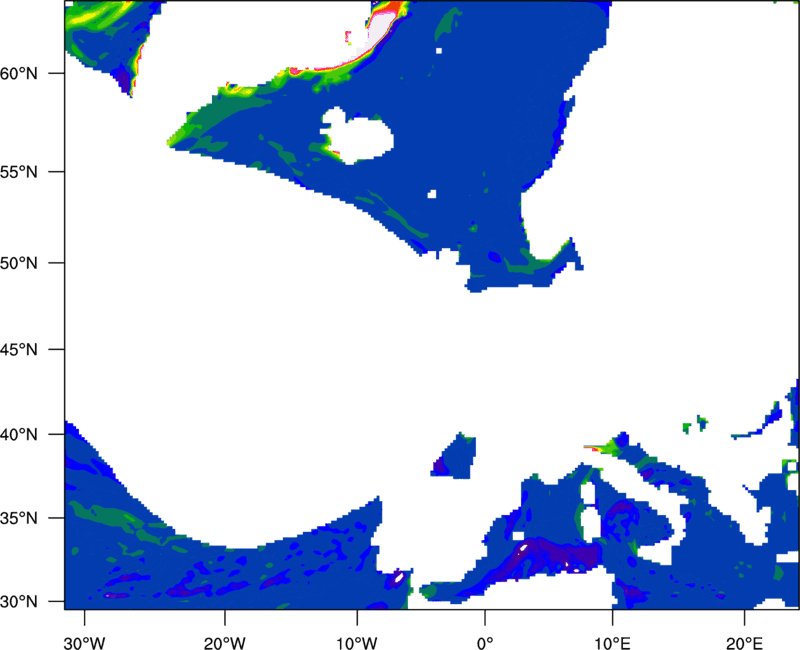Click the 50°N latitude label
Screen dimensions: 800x650
[19, 264]
